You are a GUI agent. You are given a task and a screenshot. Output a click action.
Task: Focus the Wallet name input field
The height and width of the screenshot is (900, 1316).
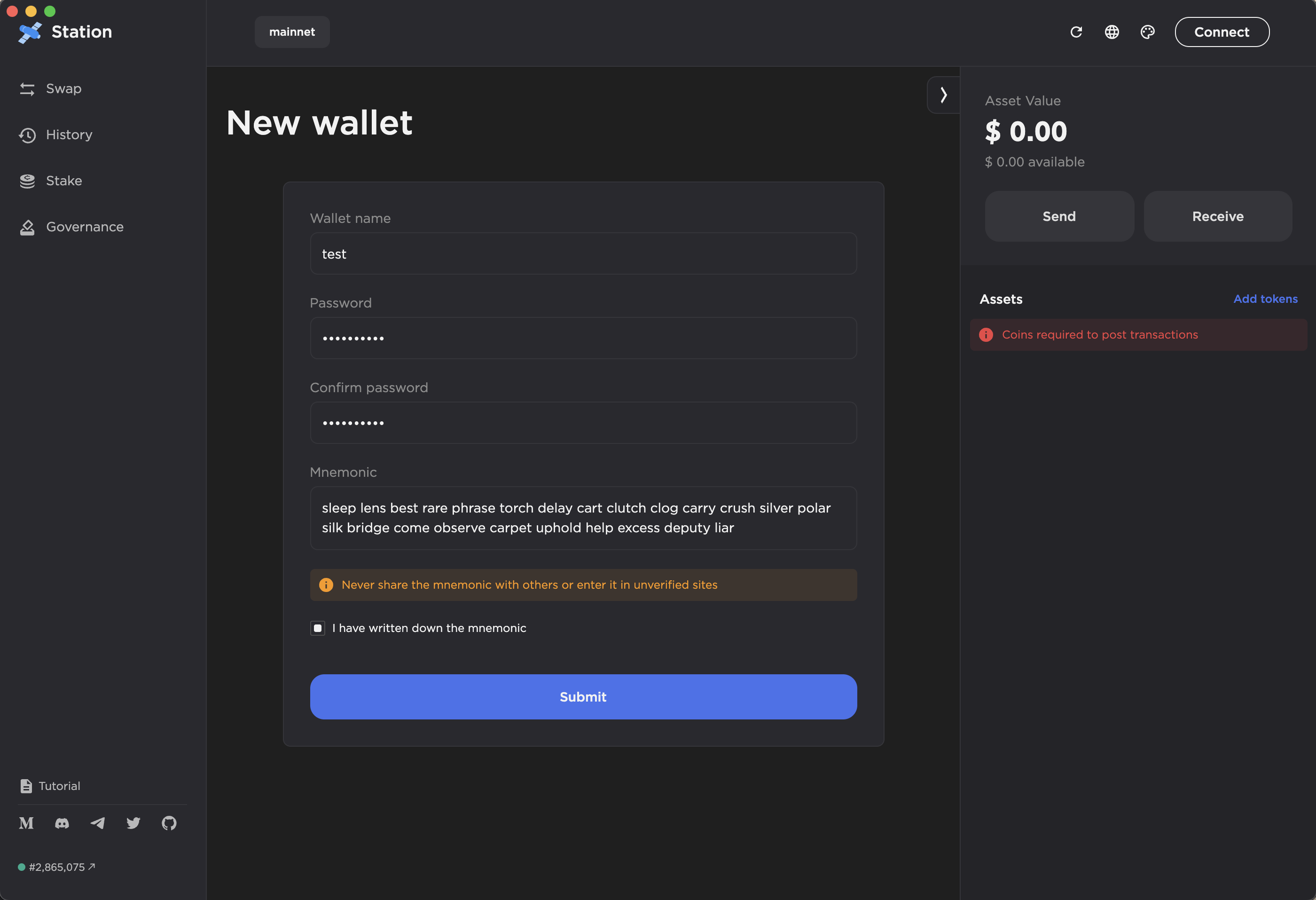tap(583, 254)
